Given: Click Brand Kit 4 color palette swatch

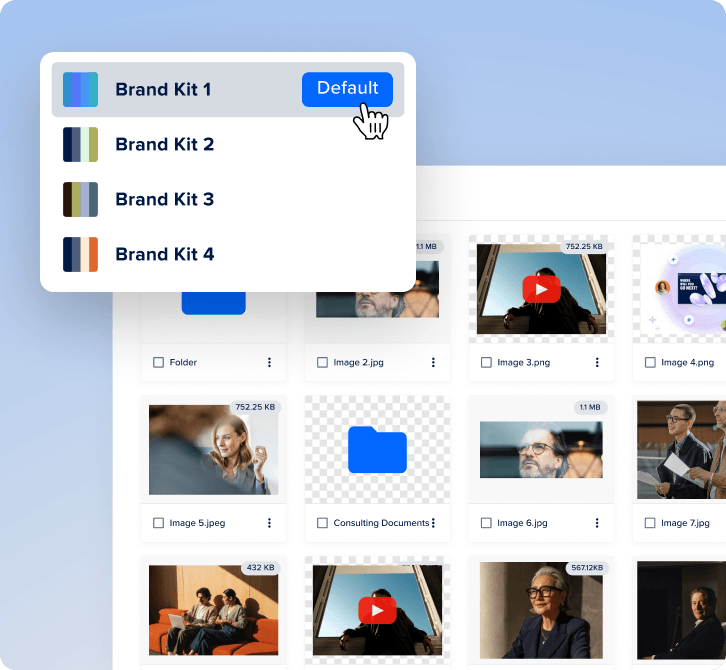Looking at the screenshot, I should [81, 254].
